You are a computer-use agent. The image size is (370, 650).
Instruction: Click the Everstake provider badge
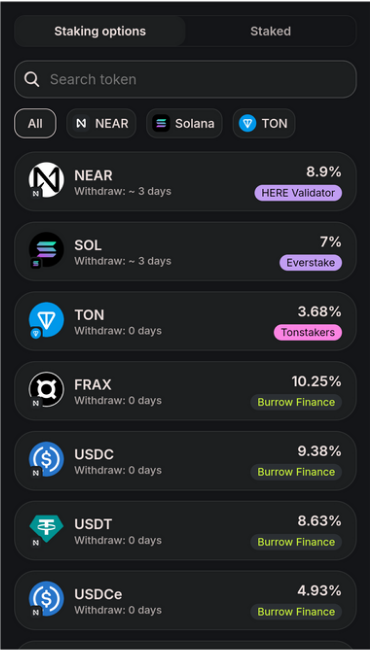tap(310, 263)
